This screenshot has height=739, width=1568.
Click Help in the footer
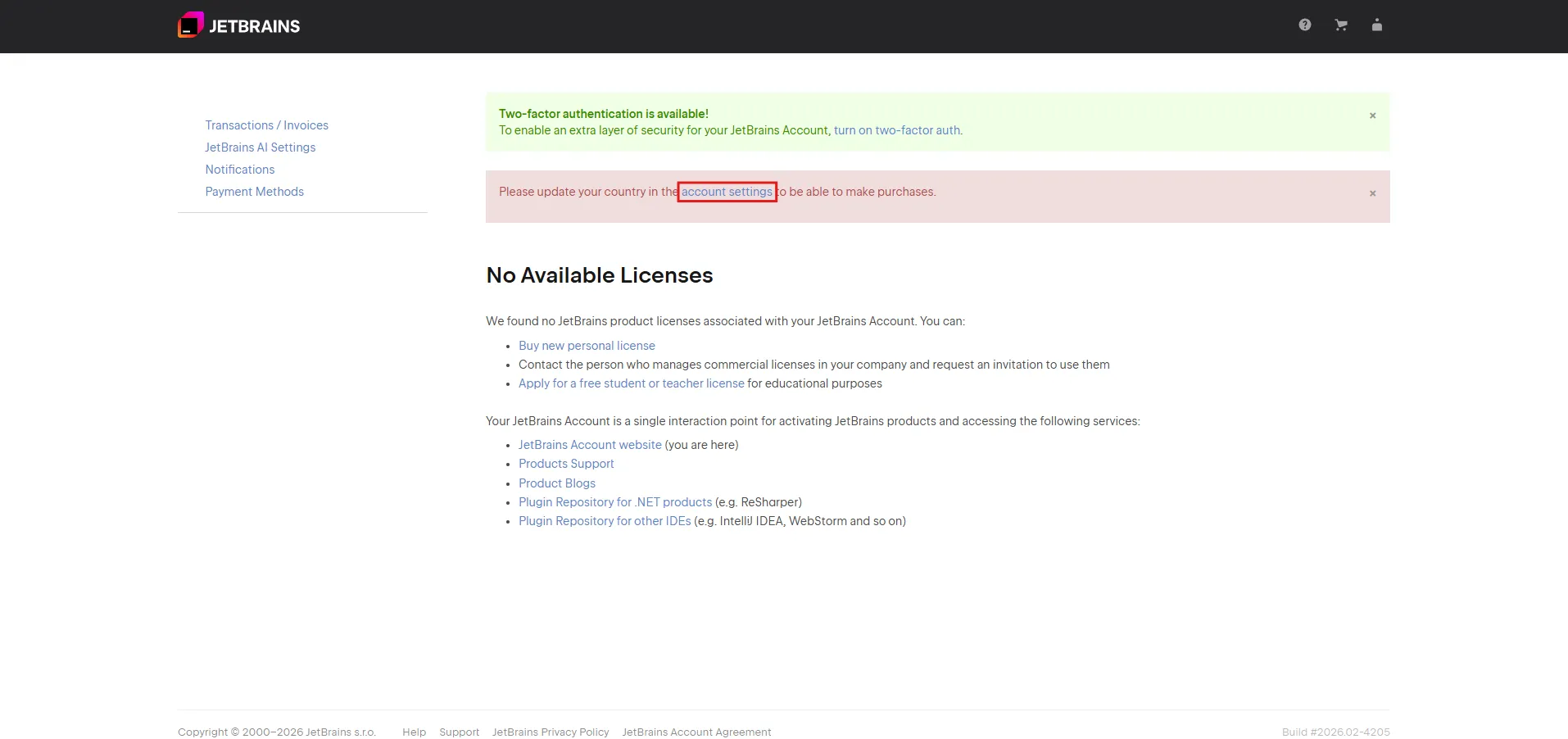pos(415,732)
